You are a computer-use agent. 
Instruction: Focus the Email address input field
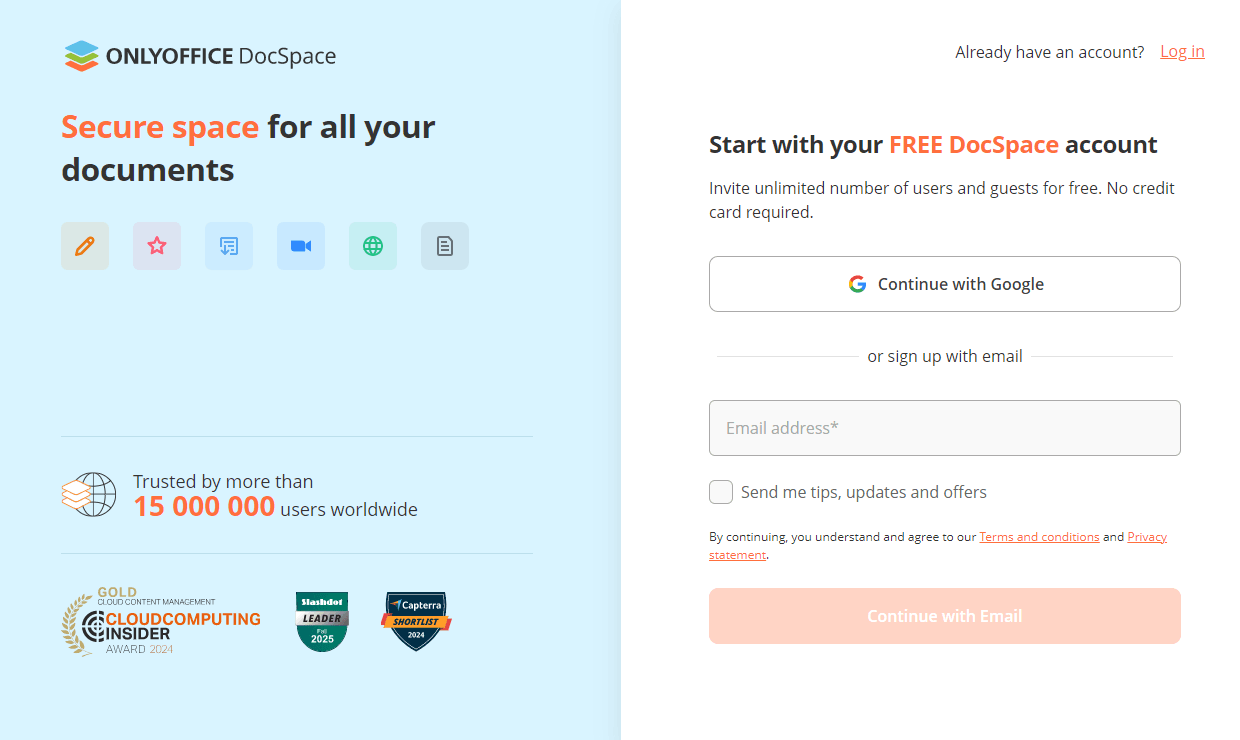[944, 428]
